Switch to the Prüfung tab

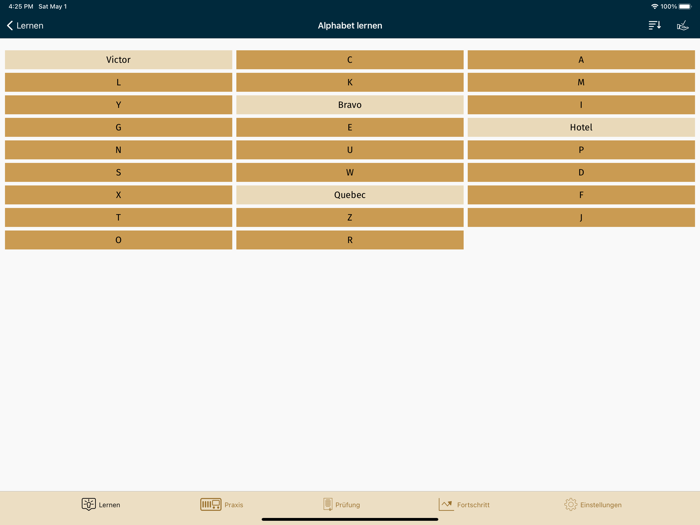tap(342, 504)
